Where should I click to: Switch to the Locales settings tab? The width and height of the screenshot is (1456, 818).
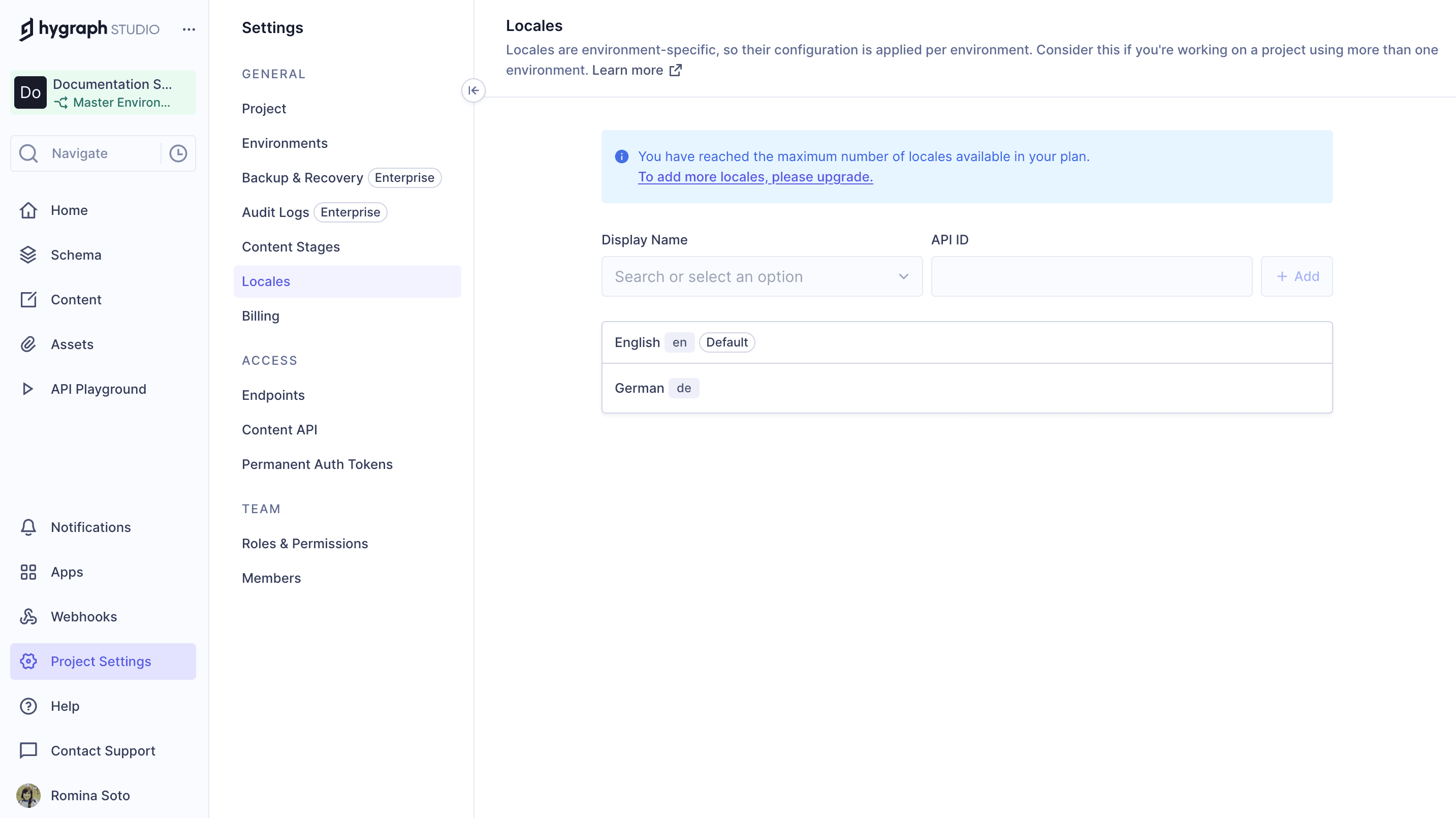point(265,281)
